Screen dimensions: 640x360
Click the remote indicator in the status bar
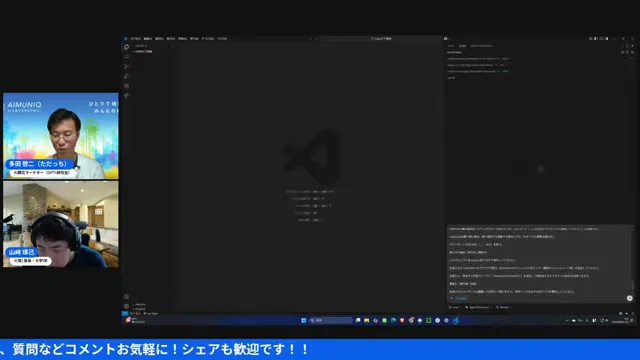125,313
